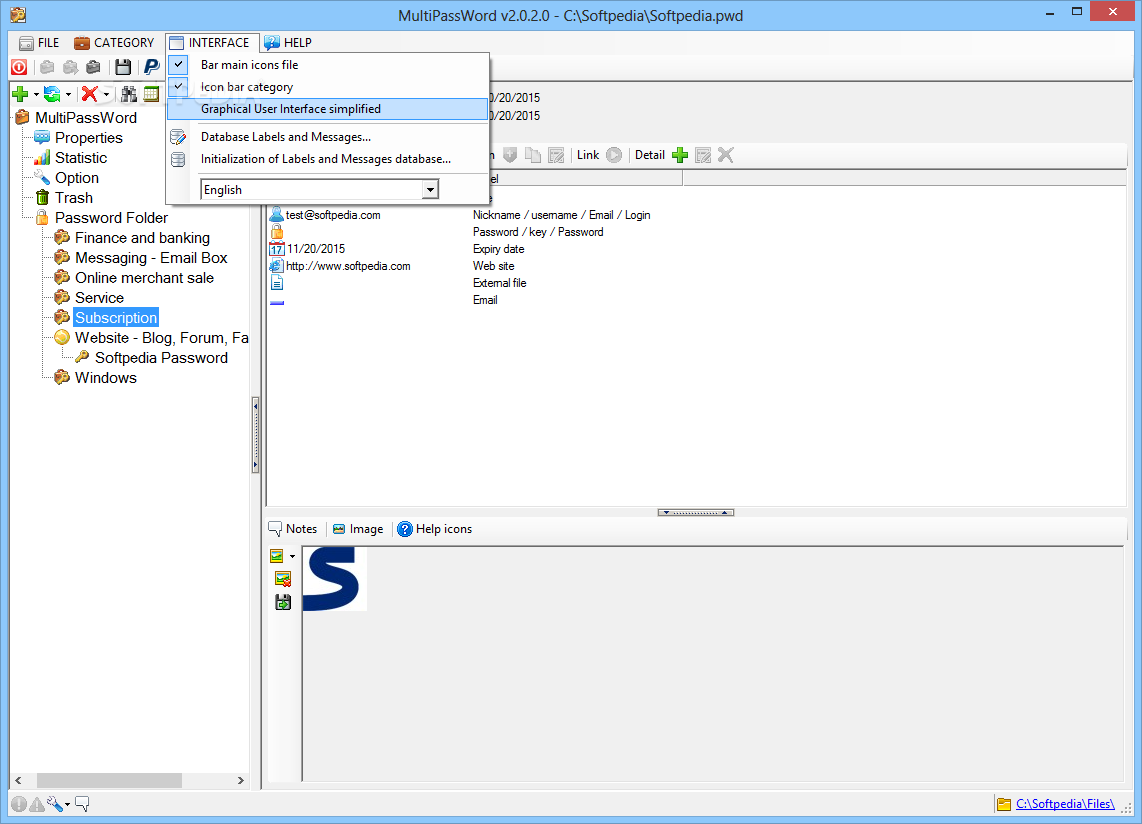
Task: Click the test@softpedia.com field
Action: (333, 215)
